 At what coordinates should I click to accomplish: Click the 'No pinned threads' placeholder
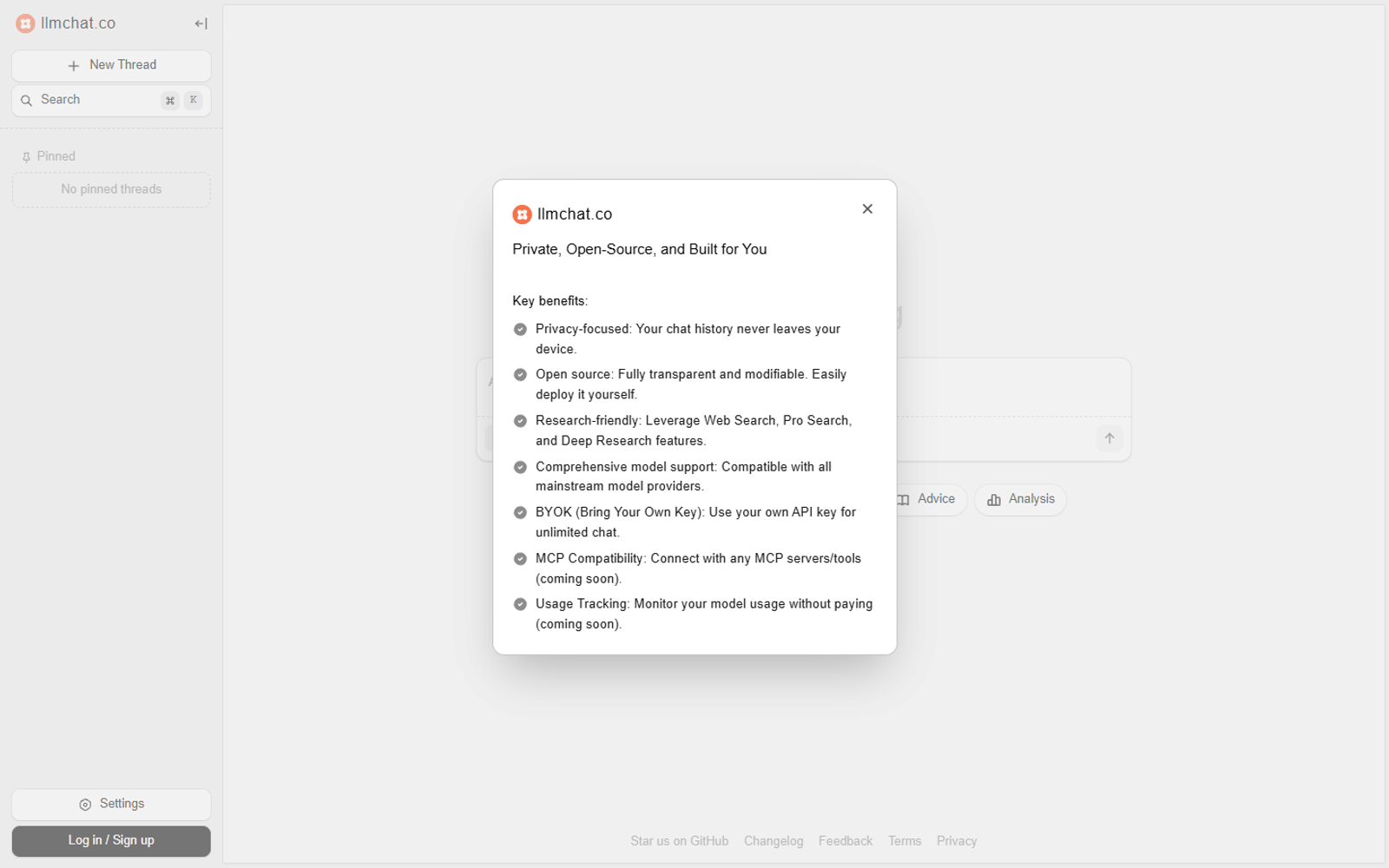point(111,190)
